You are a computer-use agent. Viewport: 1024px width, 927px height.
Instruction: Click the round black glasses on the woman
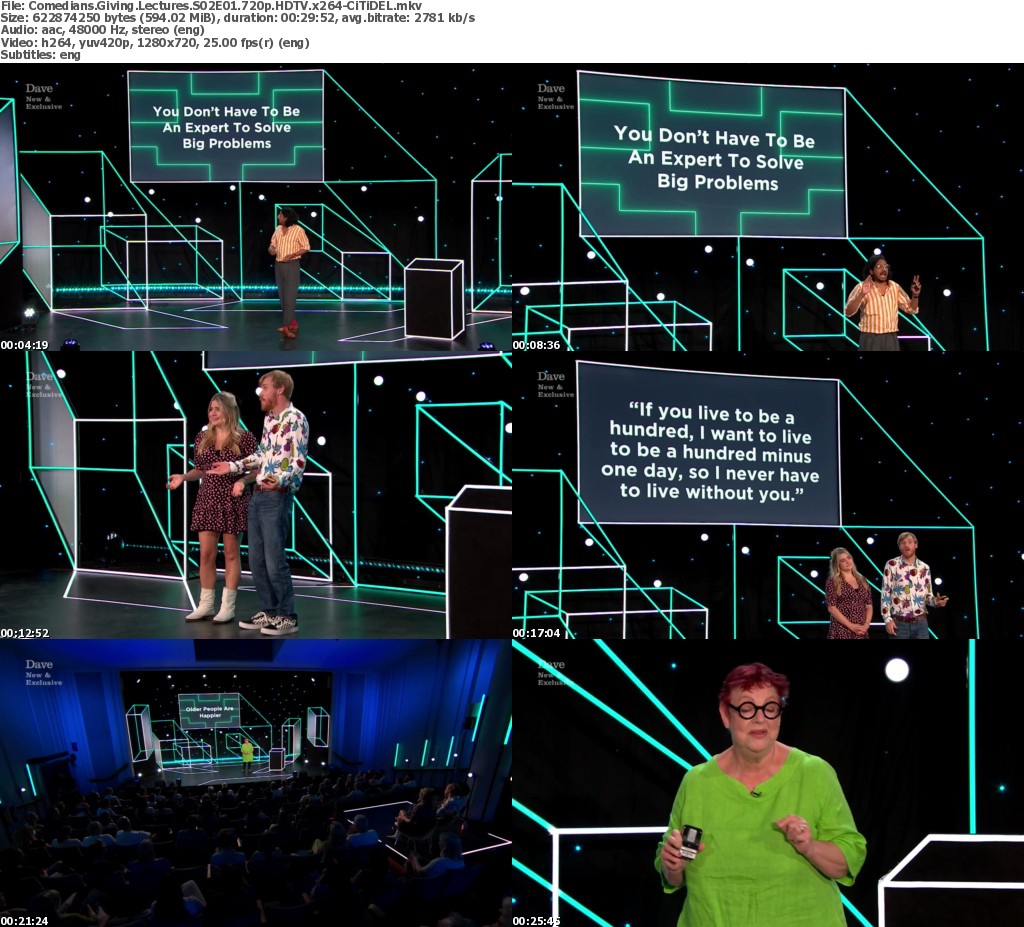(x=755, y=709)
